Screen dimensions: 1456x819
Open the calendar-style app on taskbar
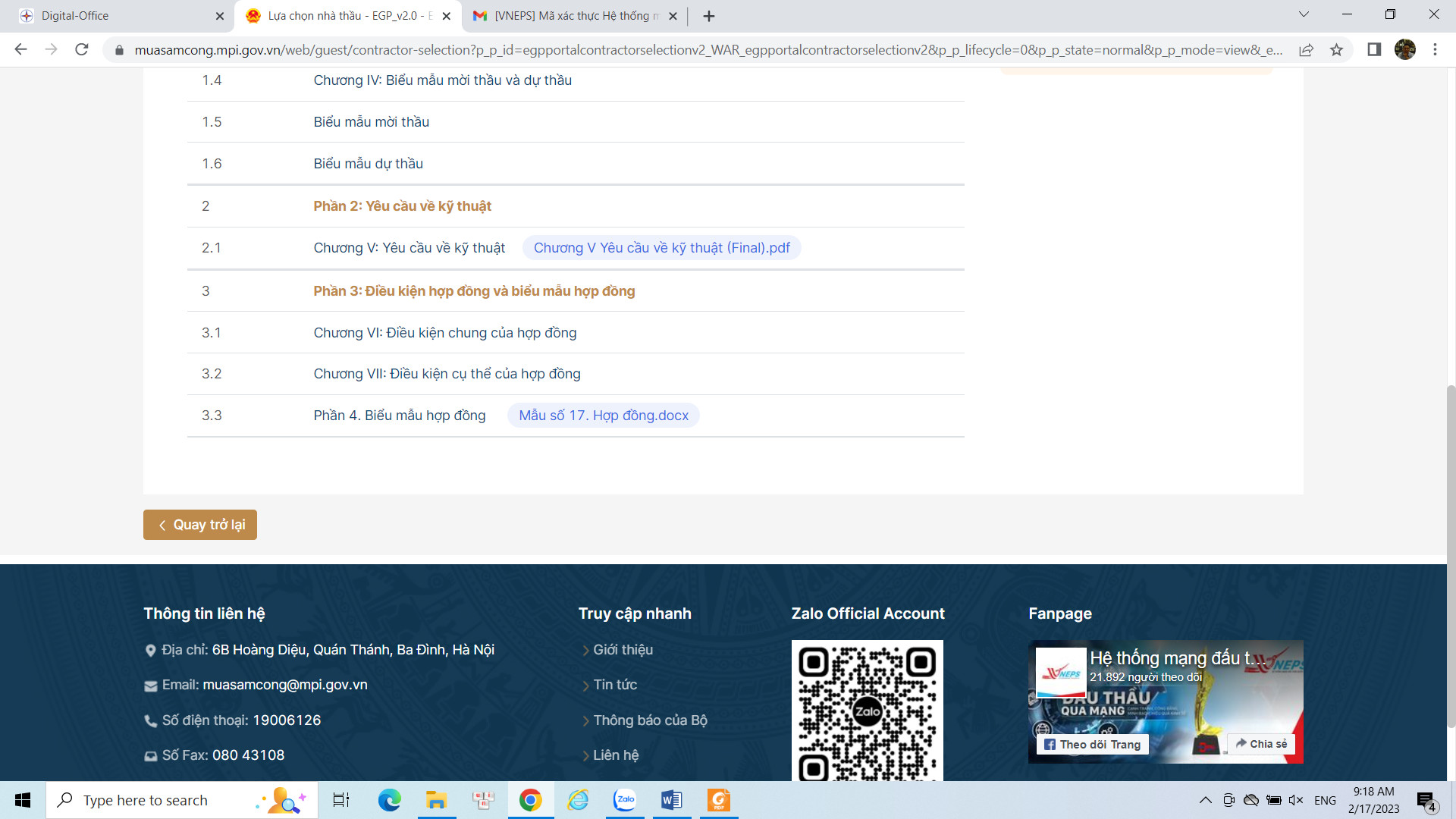[483, 800]
